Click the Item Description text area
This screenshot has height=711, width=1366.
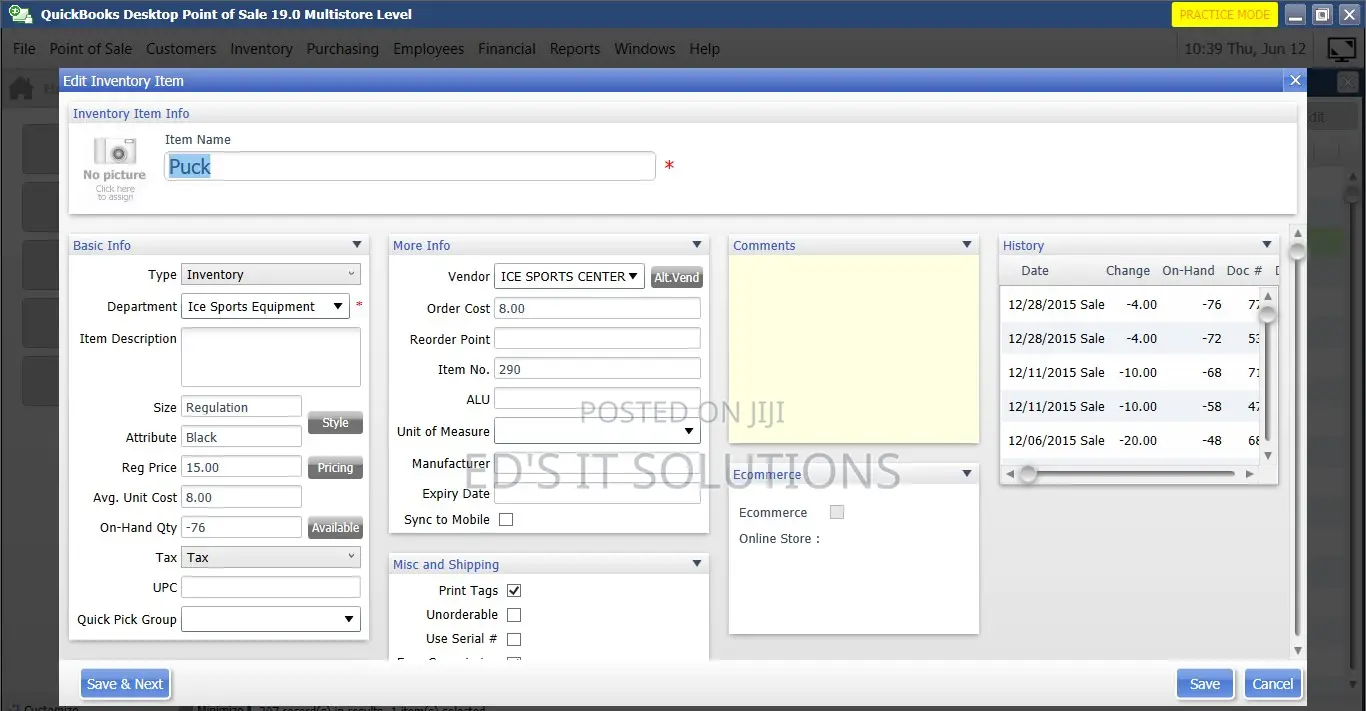click(x=271, y=357)
